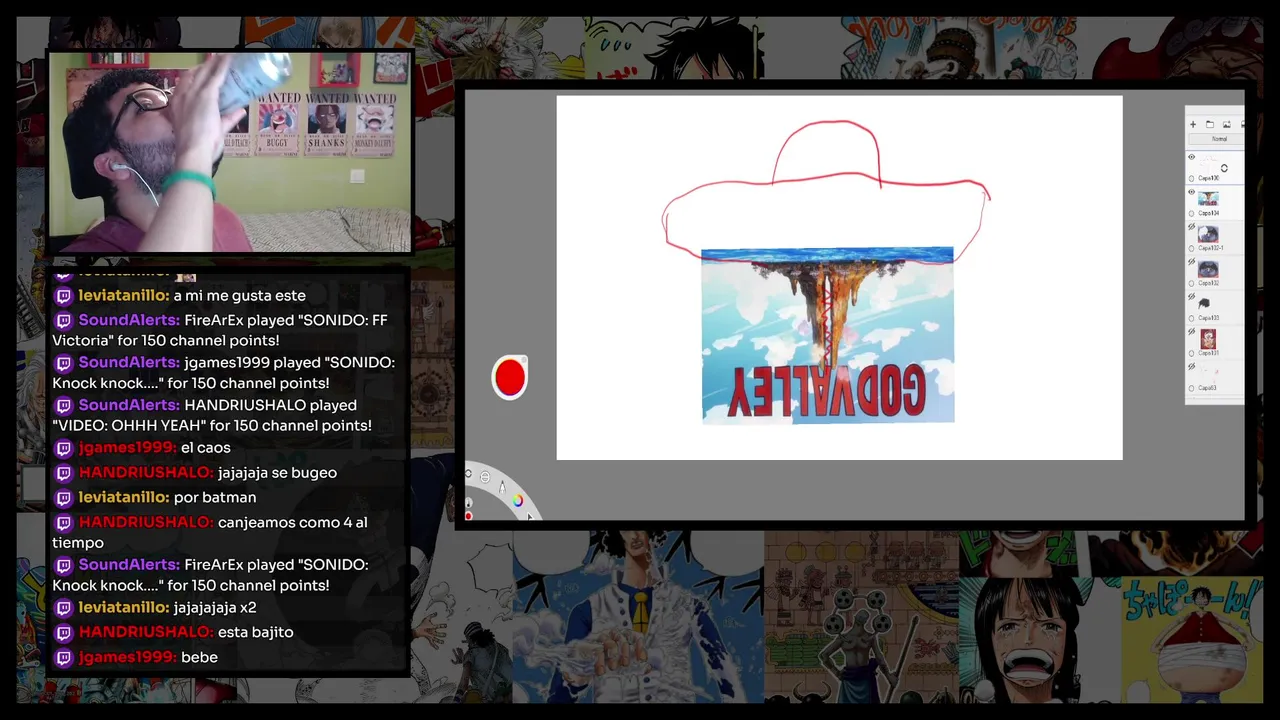The width and height of the screenshot is (1280, 720).
Task: Open HANDRIUSHALO's name on 'jajajaja se bugeo'
Action: 146,472
